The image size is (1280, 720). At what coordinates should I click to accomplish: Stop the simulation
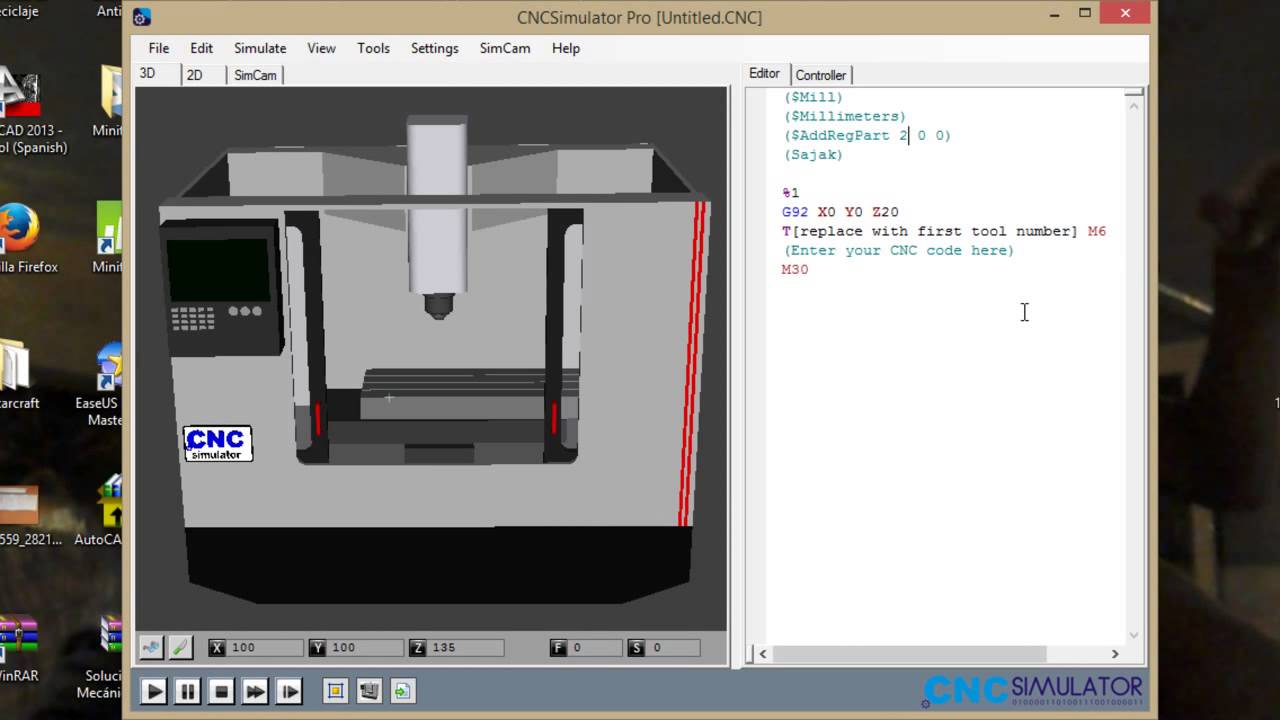[x=221, y=691]
